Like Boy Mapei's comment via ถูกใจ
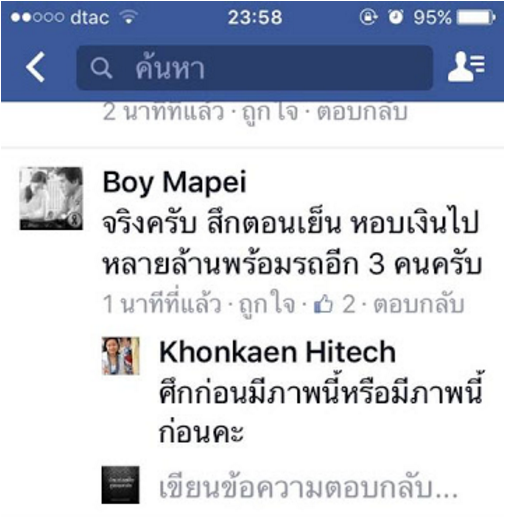Viewport: 505px width, 520px height. coord(267,304)
